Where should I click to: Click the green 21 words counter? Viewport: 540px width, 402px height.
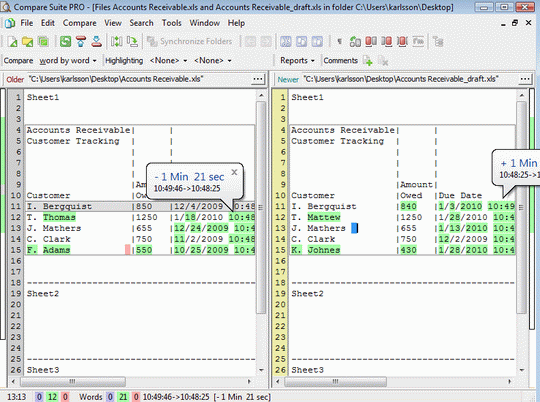[x=123, y=397]
